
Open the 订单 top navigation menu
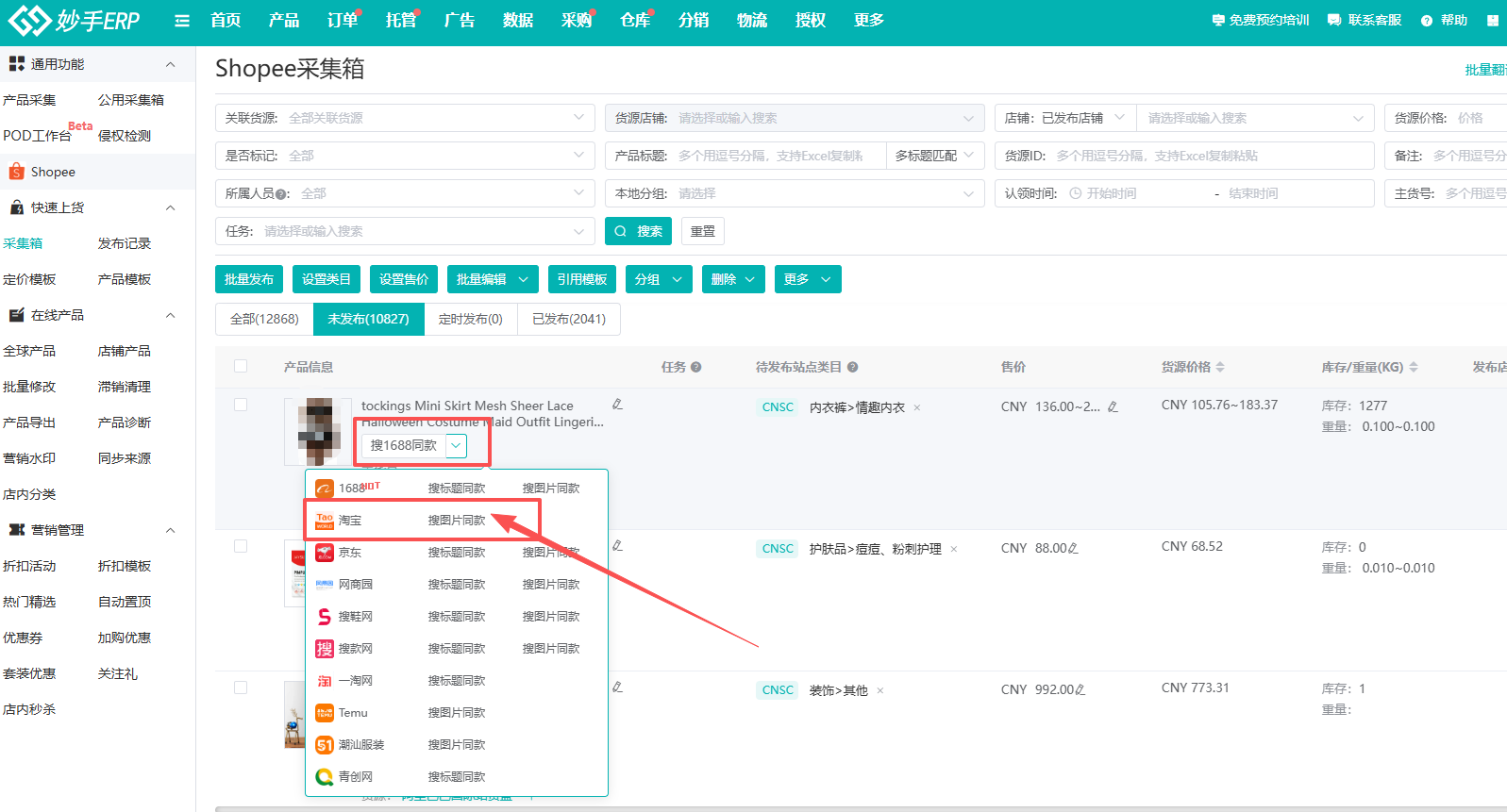342,21
